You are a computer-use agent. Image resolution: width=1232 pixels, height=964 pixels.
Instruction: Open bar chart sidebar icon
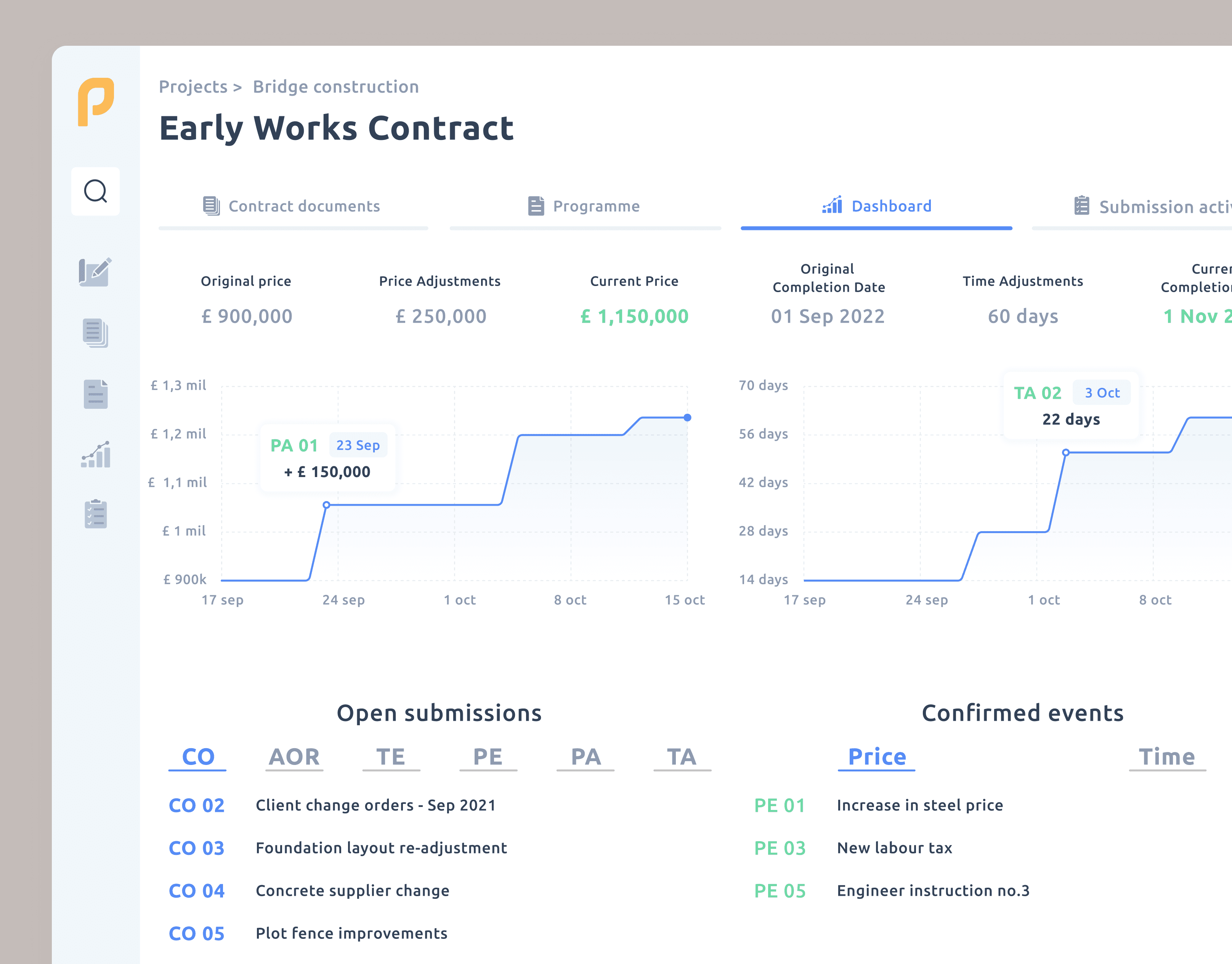[95, 454]
